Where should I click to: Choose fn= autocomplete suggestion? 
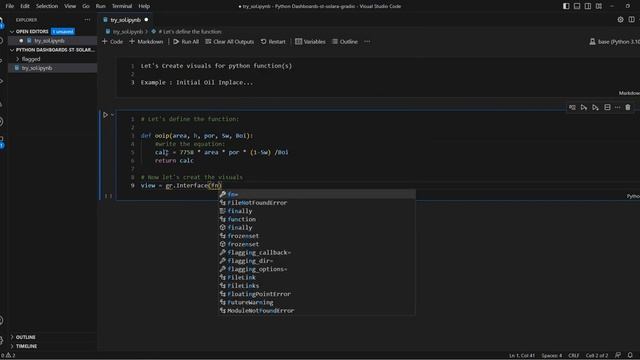click(317, 194)
